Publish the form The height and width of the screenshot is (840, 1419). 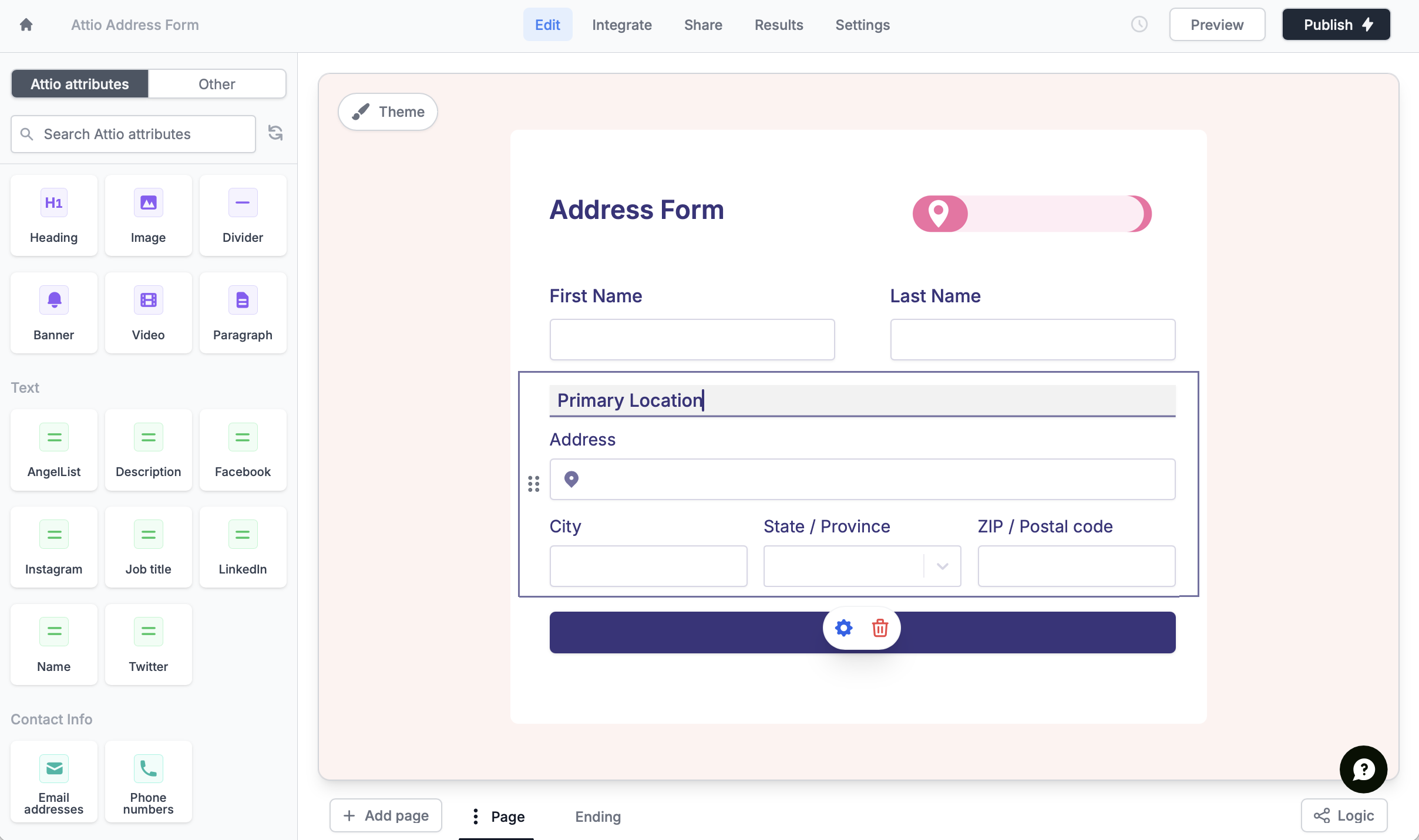(x=1336, y=24)
